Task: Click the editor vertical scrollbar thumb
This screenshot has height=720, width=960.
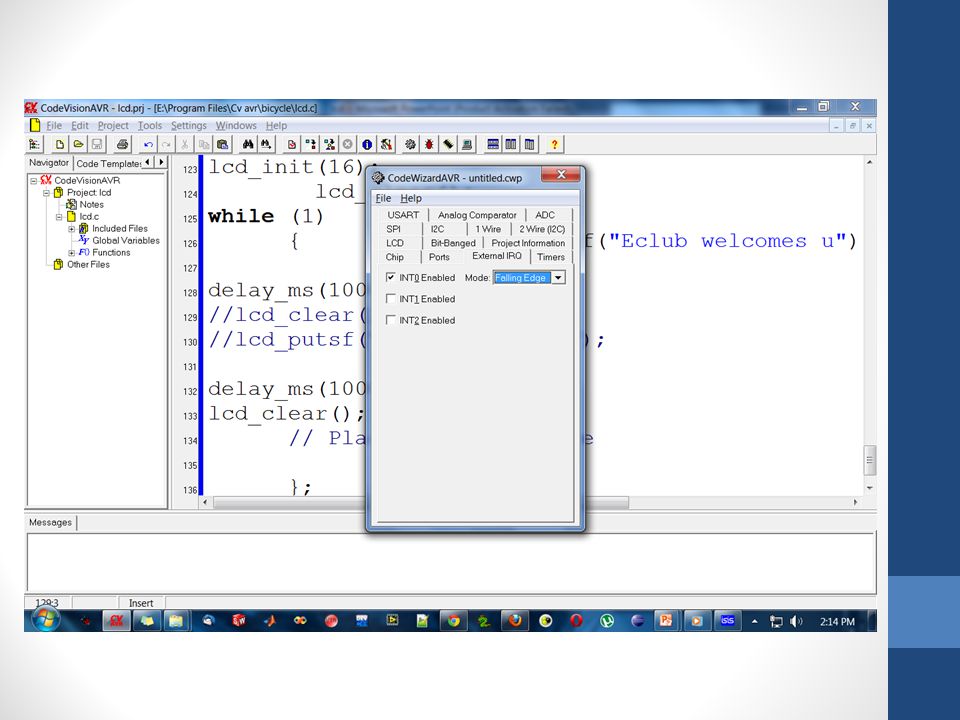Action: 869,460
